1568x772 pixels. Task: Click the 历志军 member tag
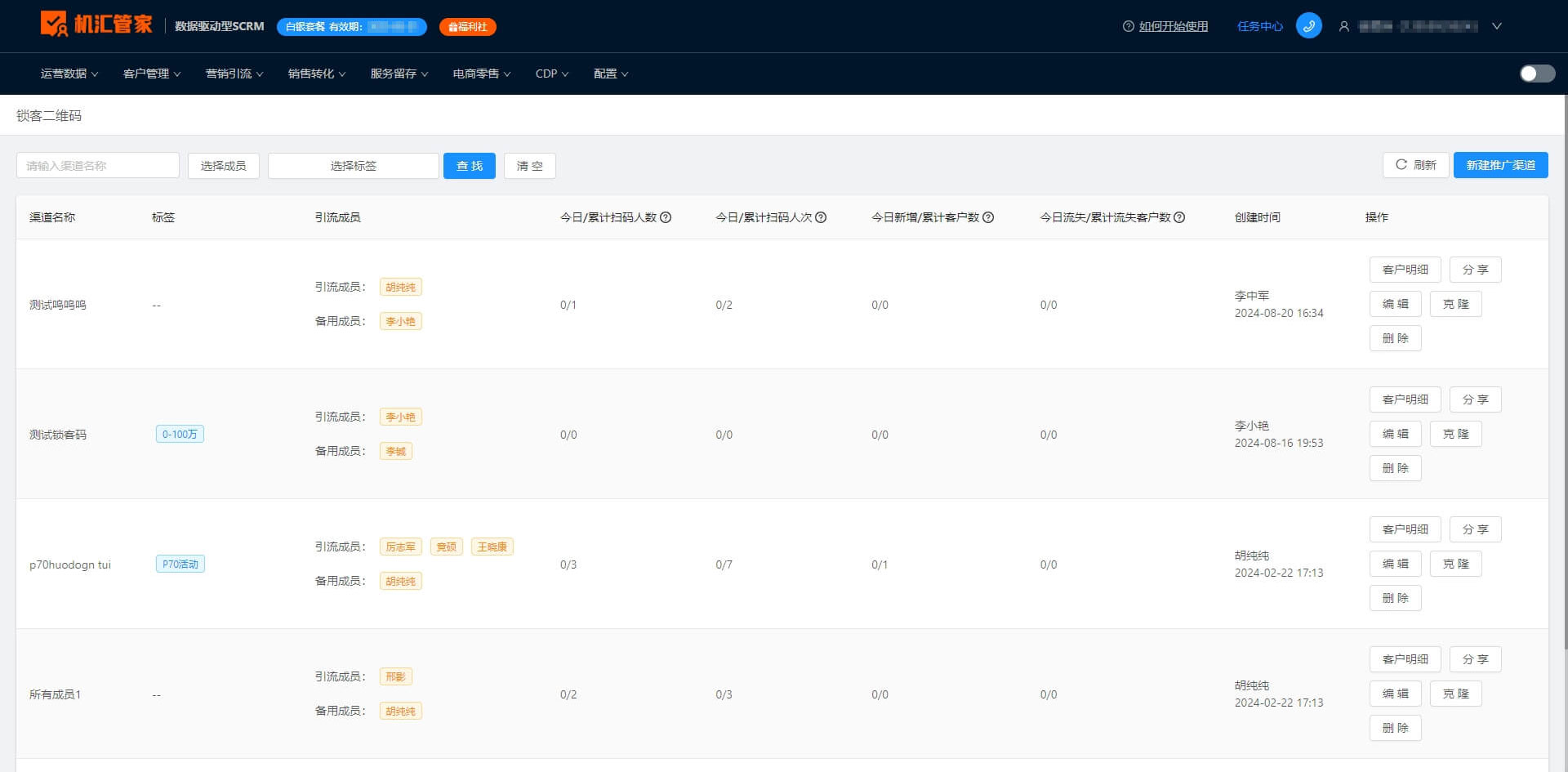[401, 547]
